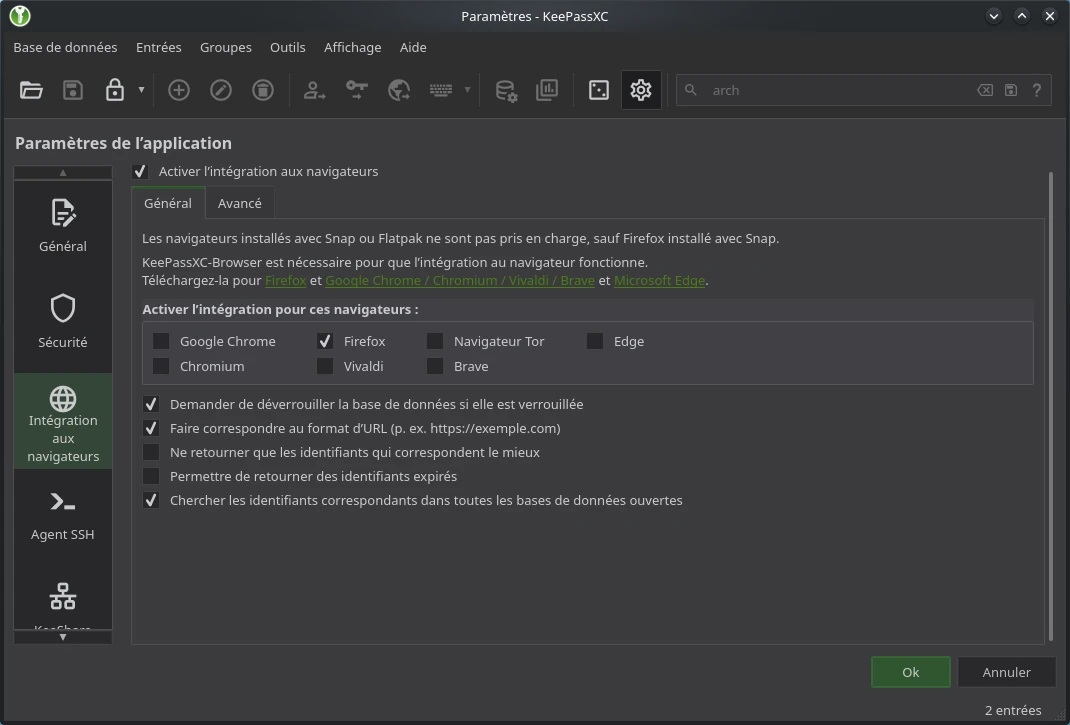This screenshot has height=725, width=1070.
Task: Open the Entrées menu
Action: (x=158, y=47)
